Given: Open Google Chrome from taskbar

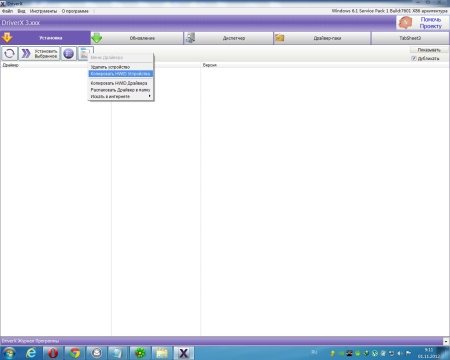Looking at the screenshot, I should (75, 353).
